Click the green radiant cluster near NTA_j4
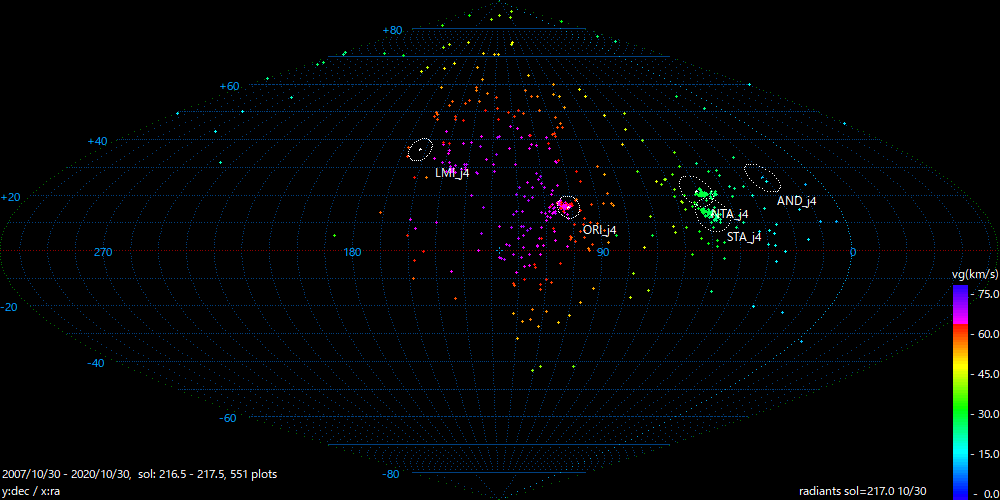 [704, 192]
